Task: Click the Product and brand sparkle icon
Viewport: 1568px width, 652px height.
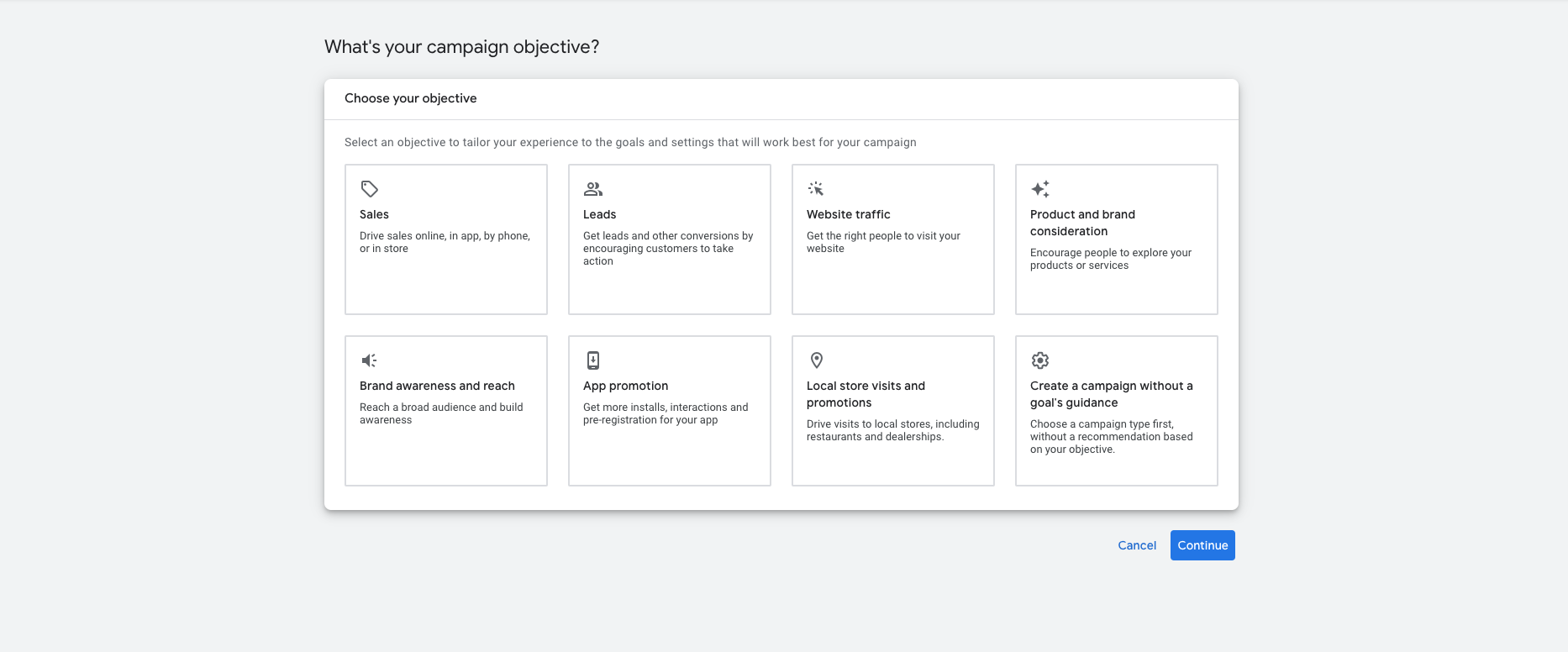Action: pyautogui.click(x=1040, y=189)
